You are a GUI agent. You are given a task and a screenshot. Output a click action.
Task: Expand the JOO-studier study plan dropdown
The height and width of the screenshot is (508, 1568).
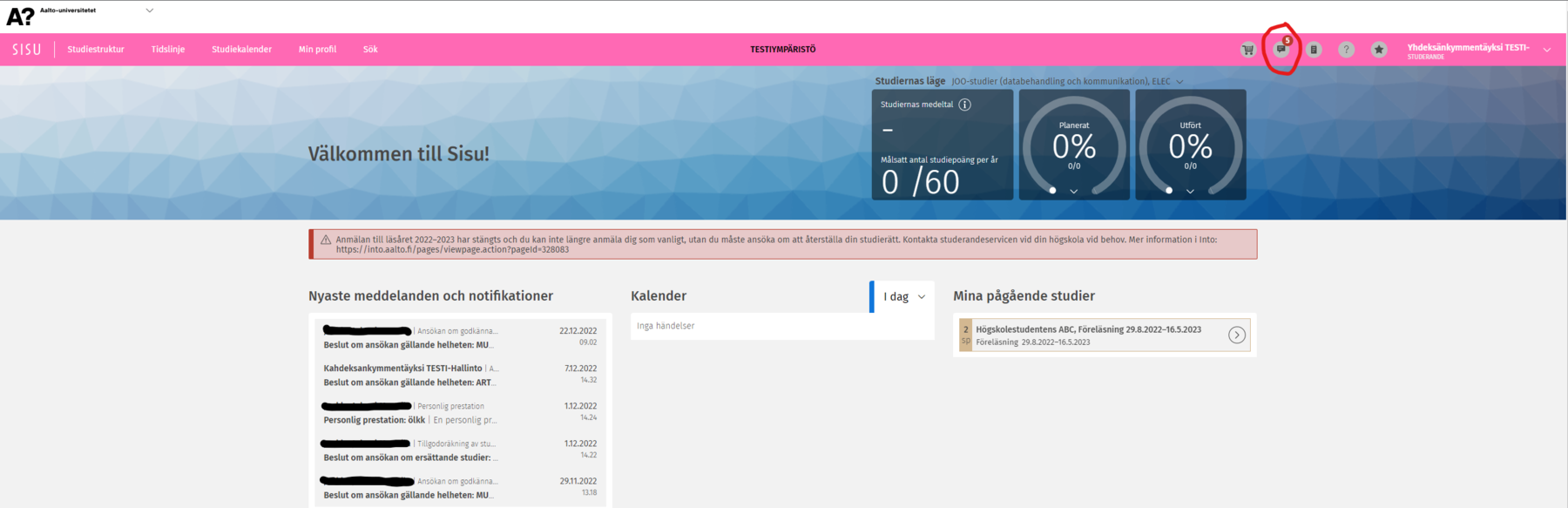click(x=1179, y=82)
